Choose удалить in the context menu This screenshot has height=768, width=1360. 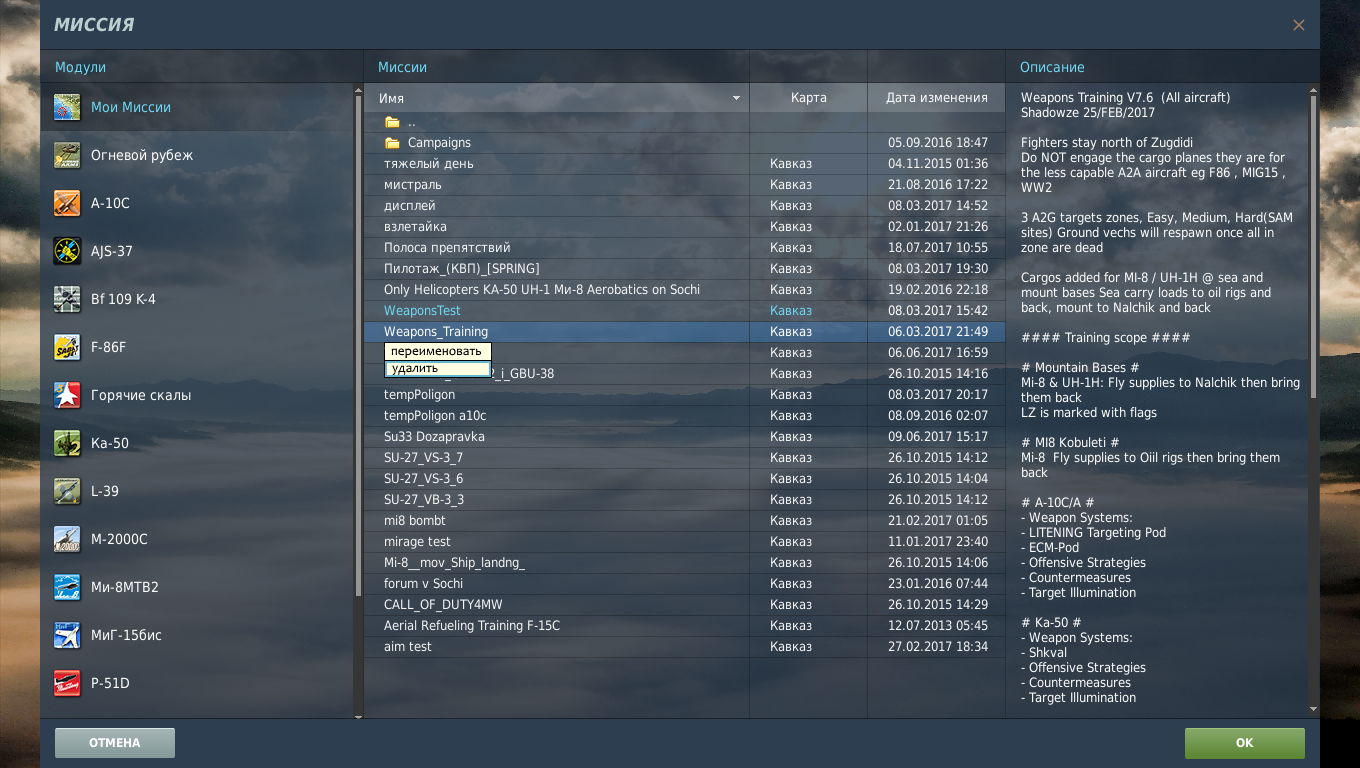coord(438,369)
